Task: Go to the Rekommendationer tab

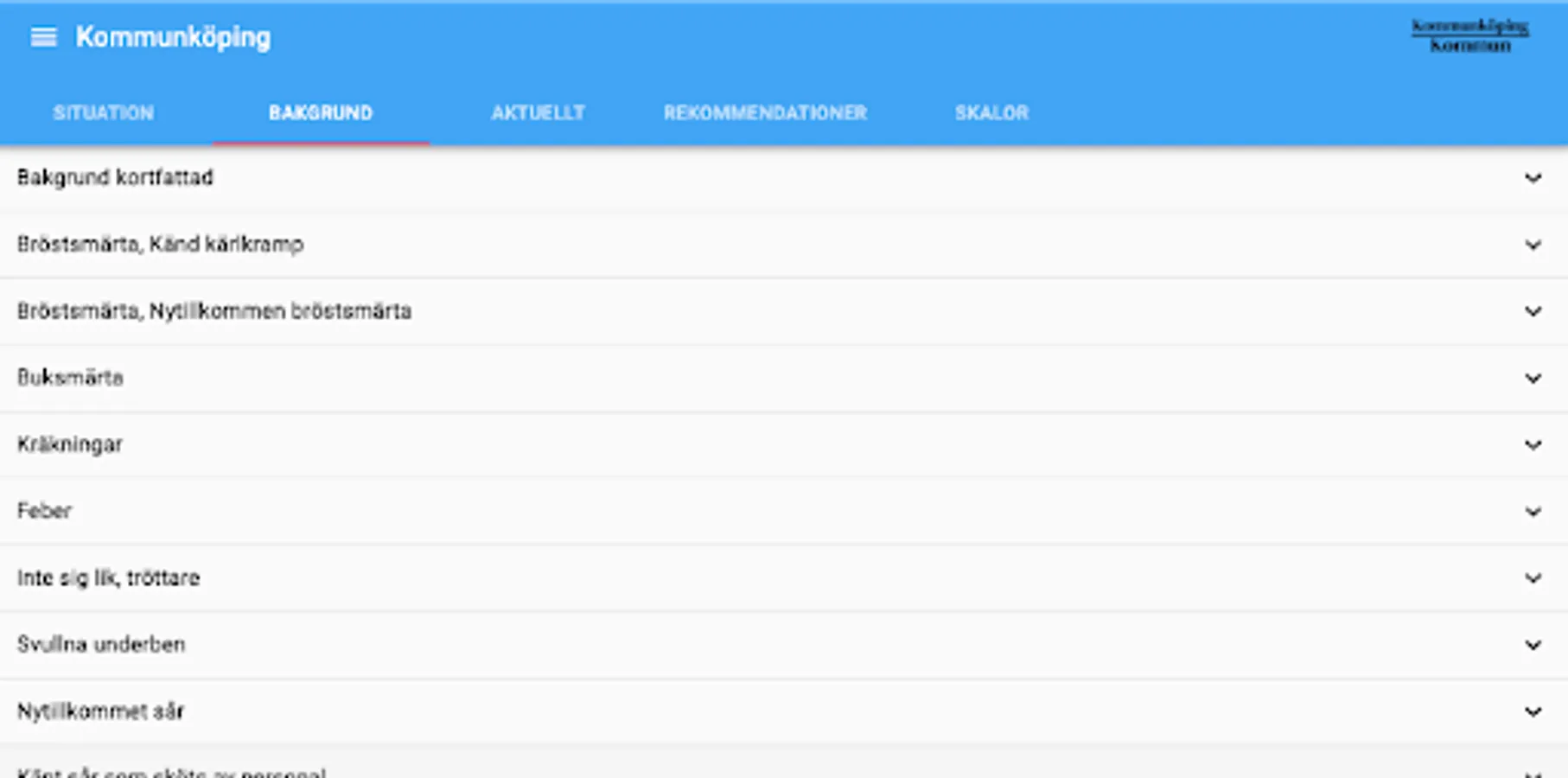Action: [x=765, y=113]
